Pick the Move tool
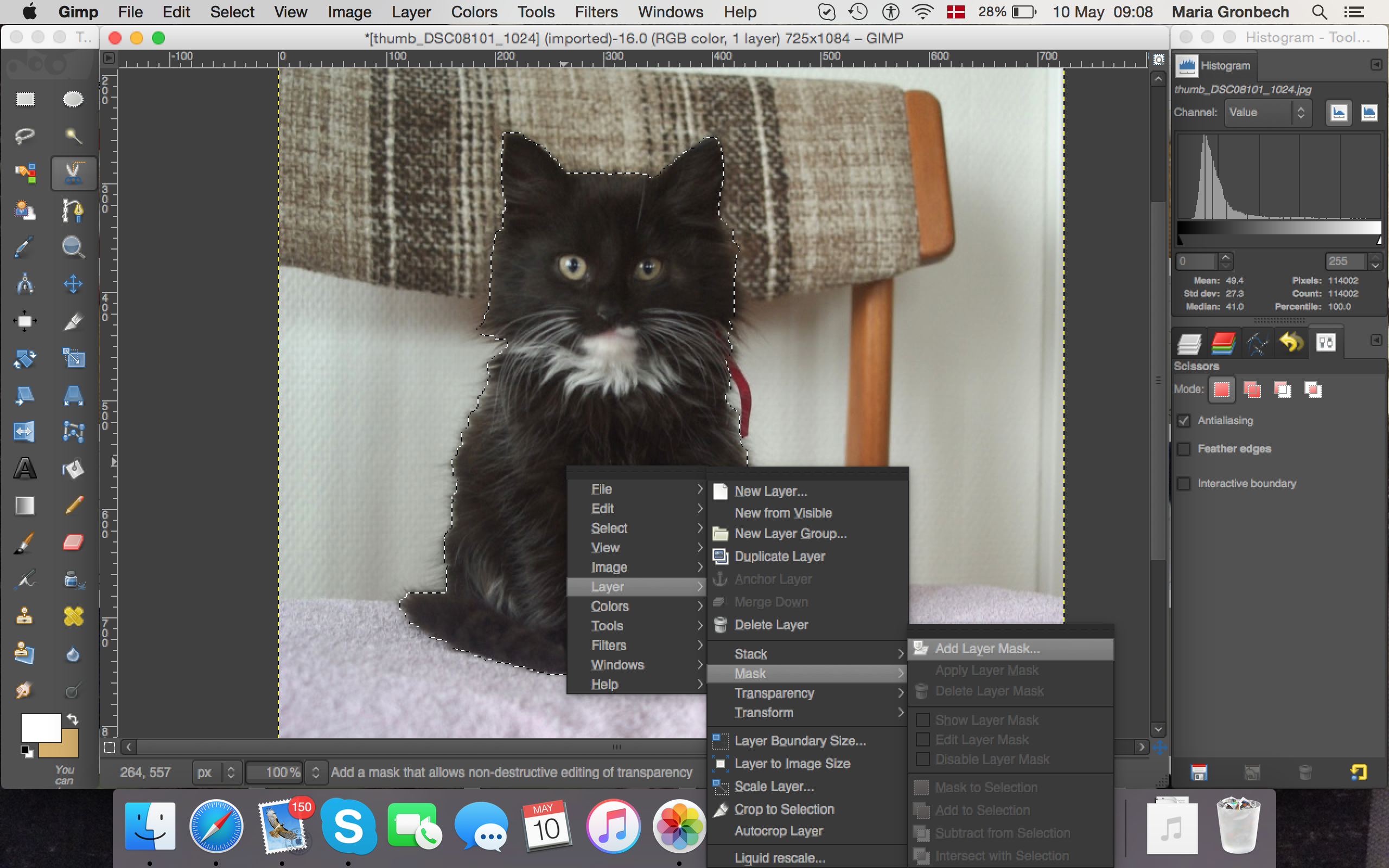 tap(73, 284)
